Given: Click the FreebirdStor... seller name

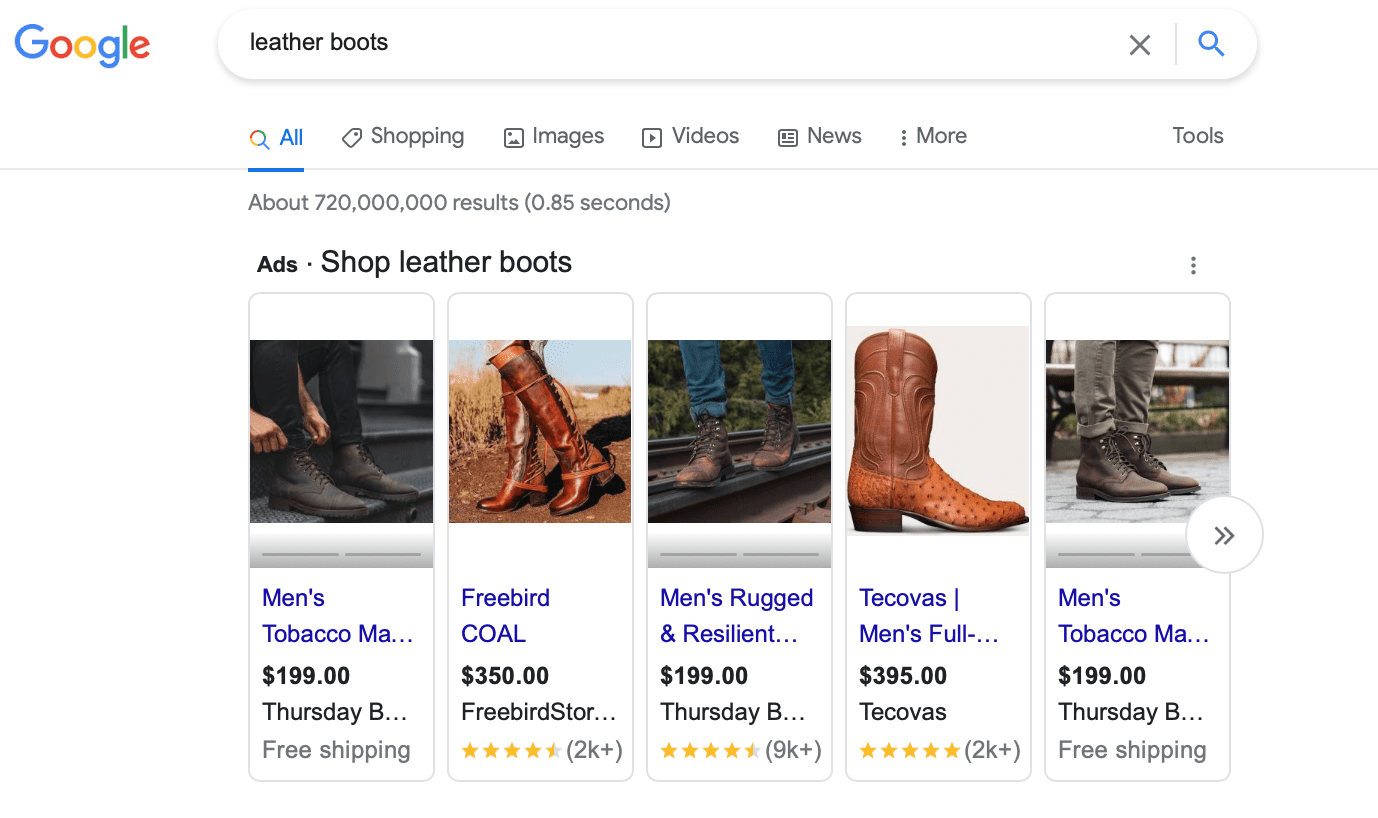Looking at the screenshot, I should pyautogui.click(x=539, y=712).
